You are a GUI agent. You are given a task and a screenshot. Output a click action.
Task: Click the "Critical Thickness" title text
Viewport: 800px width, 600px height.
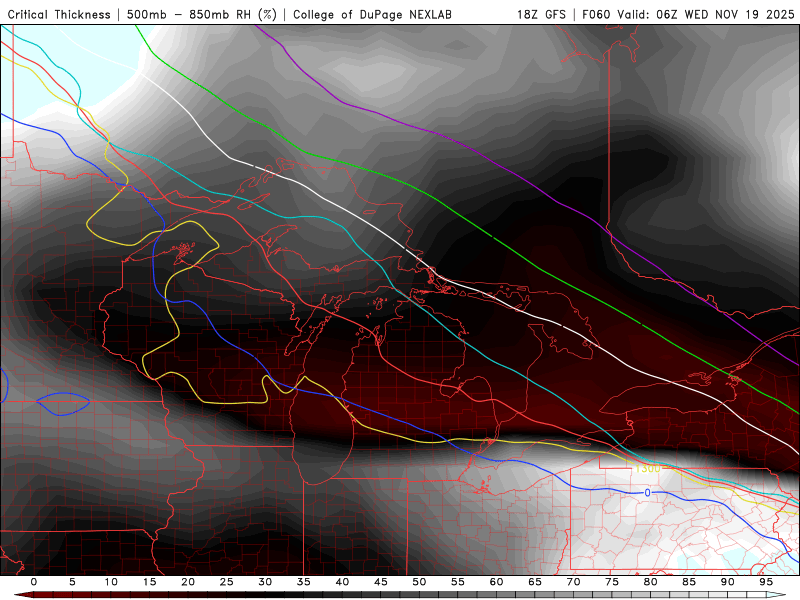point(59,14)
